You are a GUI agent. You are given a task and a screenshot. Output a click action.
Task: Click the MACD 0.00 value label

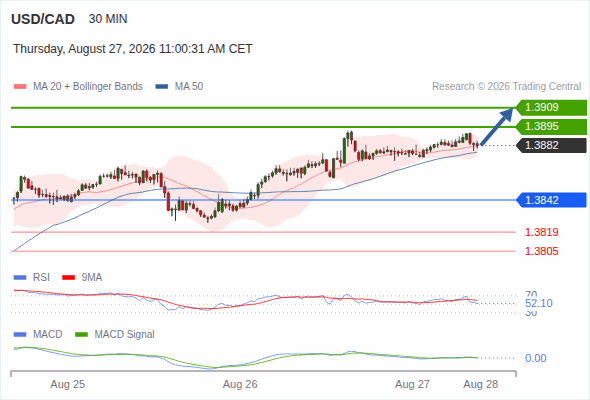click(x=535, y=358)
